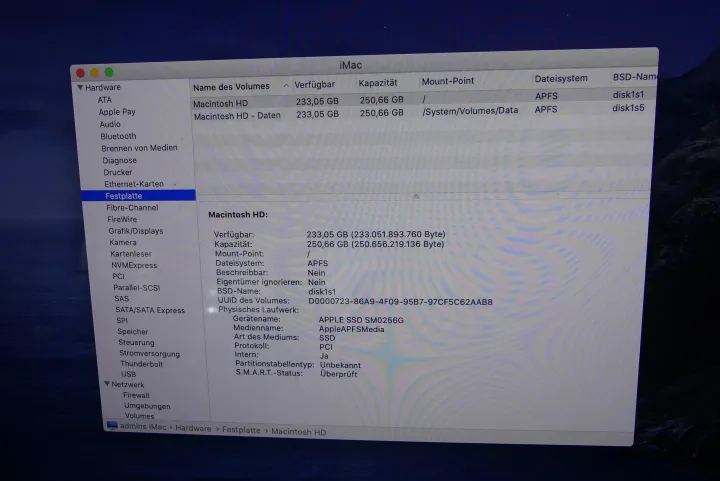720x481 pixels.
Task: Click the volume UUID value text
Action: (x=400, y=302)
